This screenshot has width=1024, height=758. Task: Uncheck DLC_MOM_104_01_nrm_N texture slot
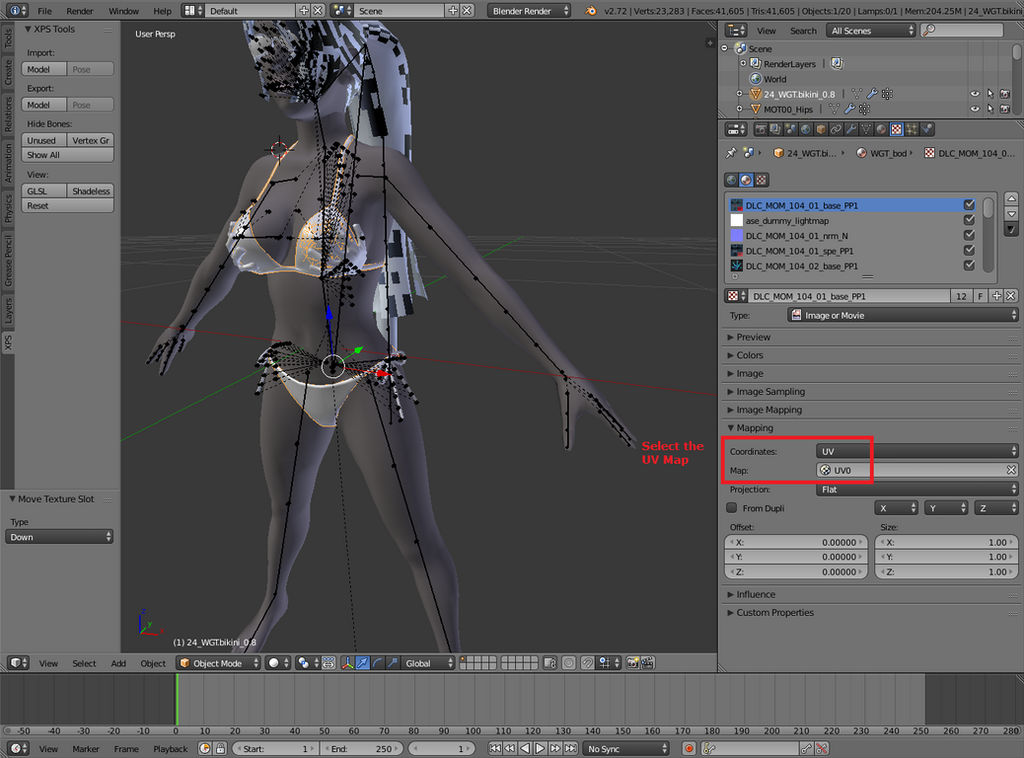[969, 235]
